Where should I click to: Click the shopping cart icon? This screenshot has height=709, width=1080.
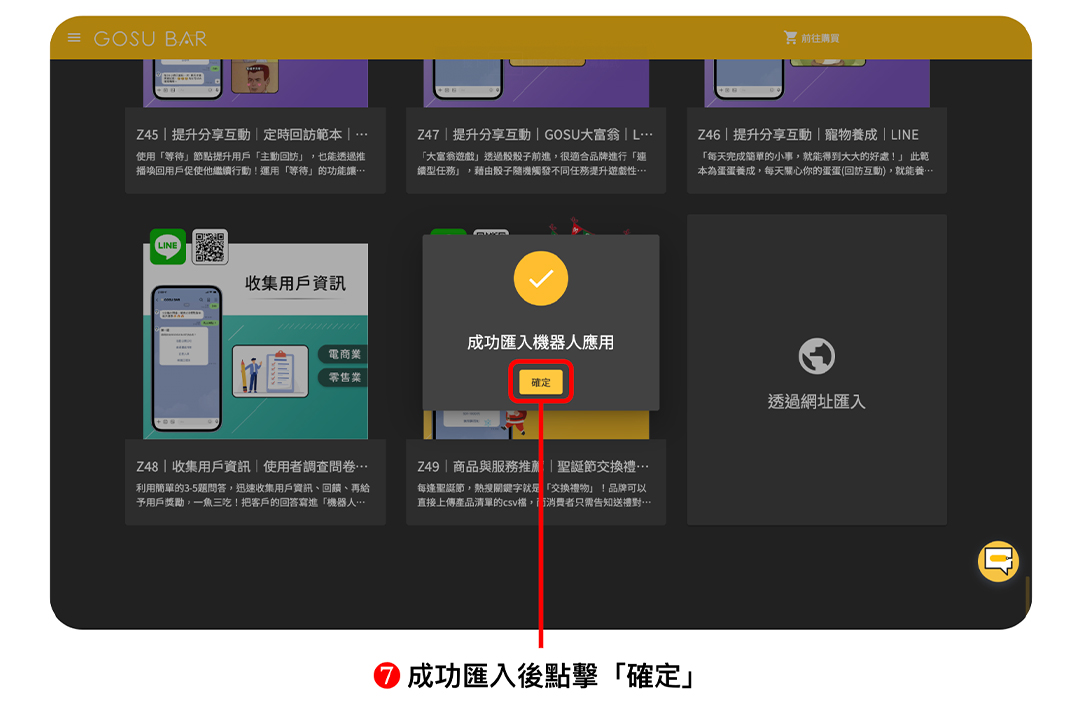tap(790, 37)
